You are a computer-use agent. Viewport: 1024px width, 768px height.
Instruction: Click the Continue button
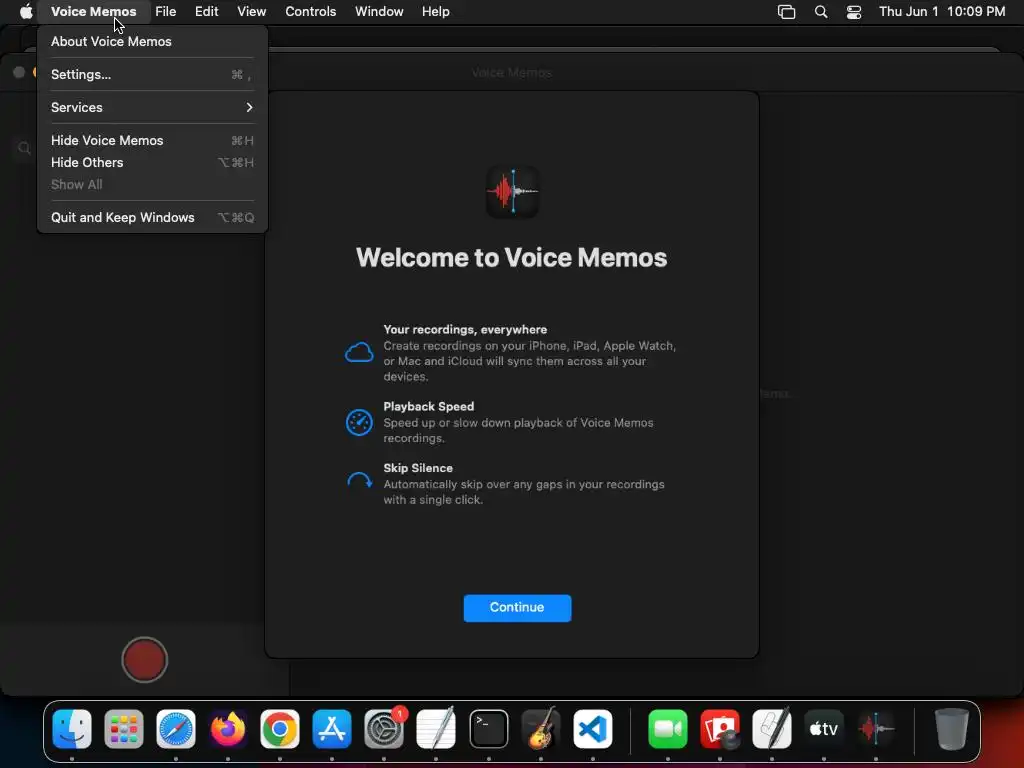pyautogui.click(x=517, y=607)
